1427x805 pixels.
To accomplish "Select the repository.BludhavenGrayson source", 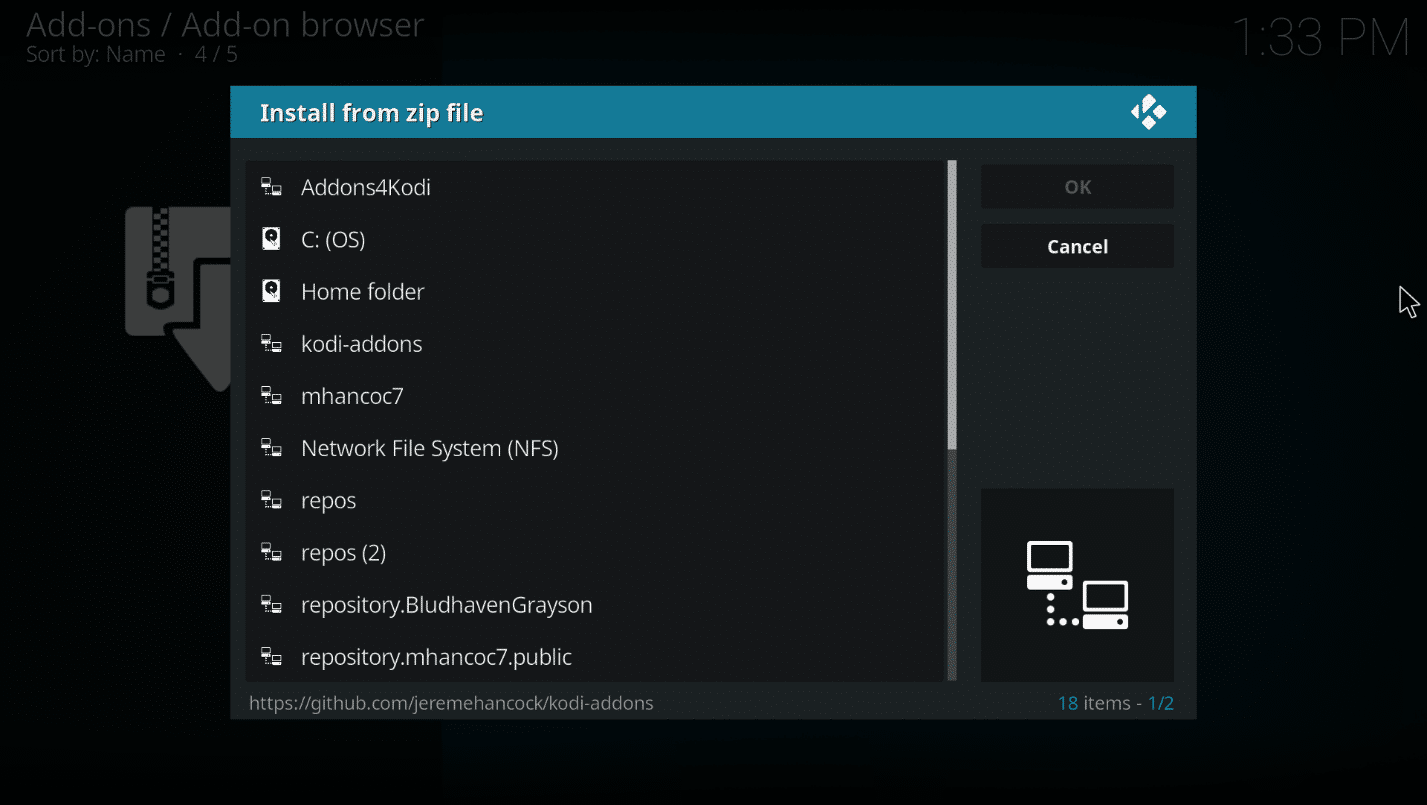I will (x=596, y=604).
